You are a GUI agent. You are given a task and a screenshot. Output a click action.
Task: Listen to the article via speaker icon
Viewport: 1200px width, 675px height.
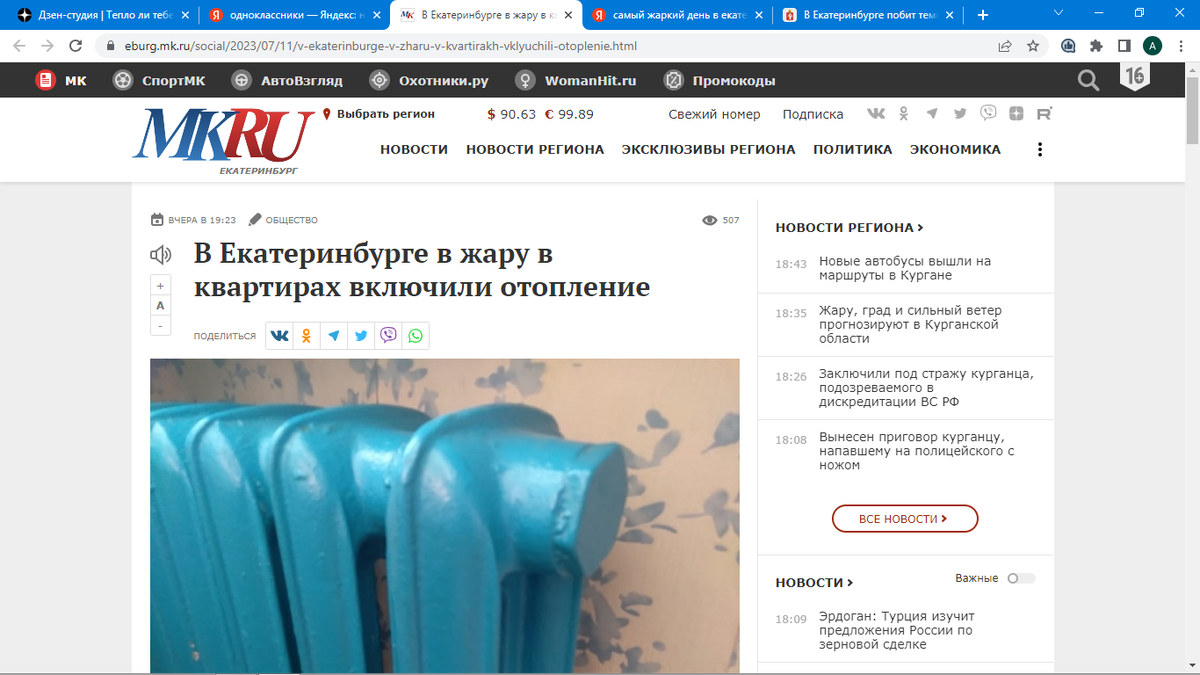click(x=160, y=255)
